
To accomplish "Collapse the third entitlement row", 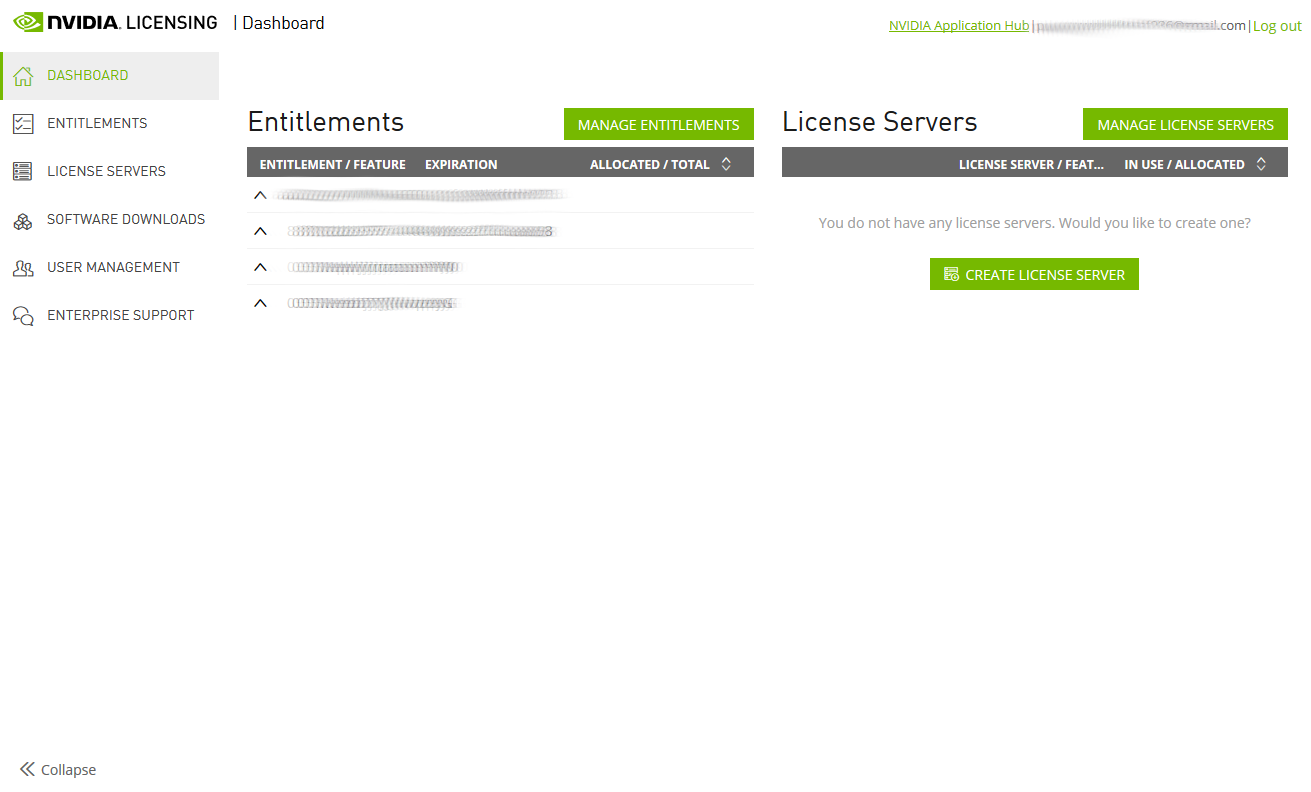I will [260, 267].
